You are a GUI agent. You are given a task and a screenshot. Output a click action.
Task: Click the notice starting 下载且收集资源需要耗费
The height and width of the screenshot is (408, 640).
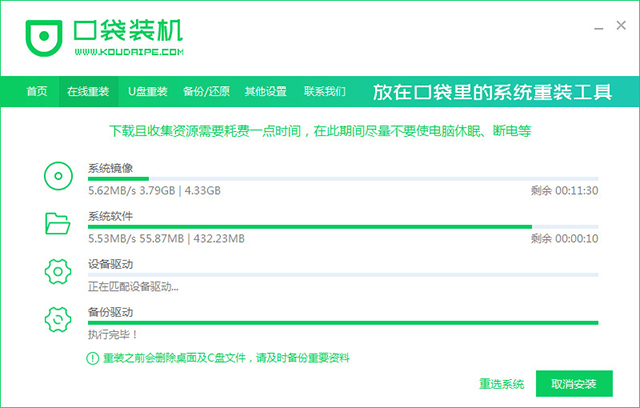pos(320,131)
